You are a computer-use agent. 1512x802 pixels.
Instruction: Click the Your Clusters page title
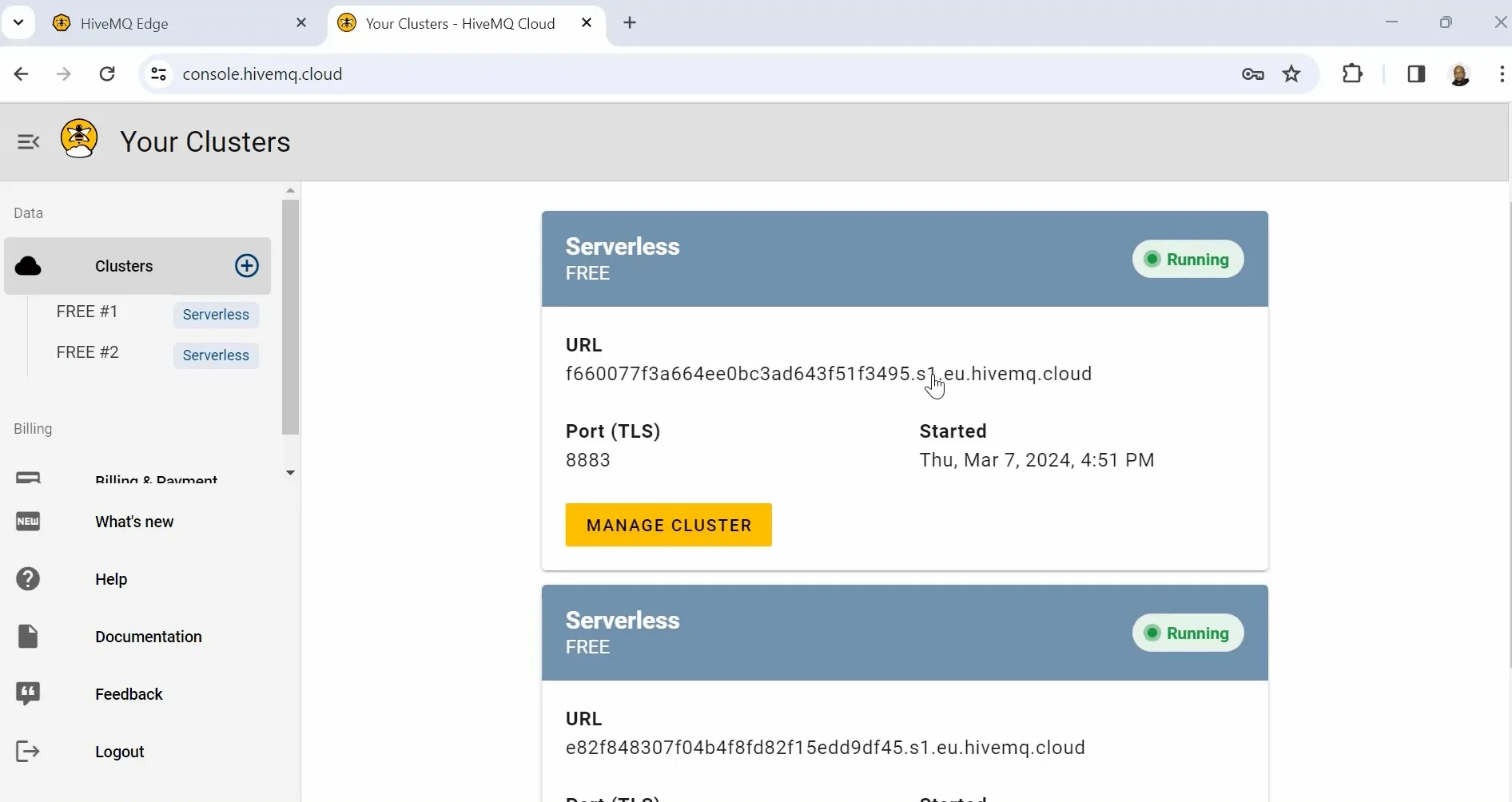(x=205, y=141)
